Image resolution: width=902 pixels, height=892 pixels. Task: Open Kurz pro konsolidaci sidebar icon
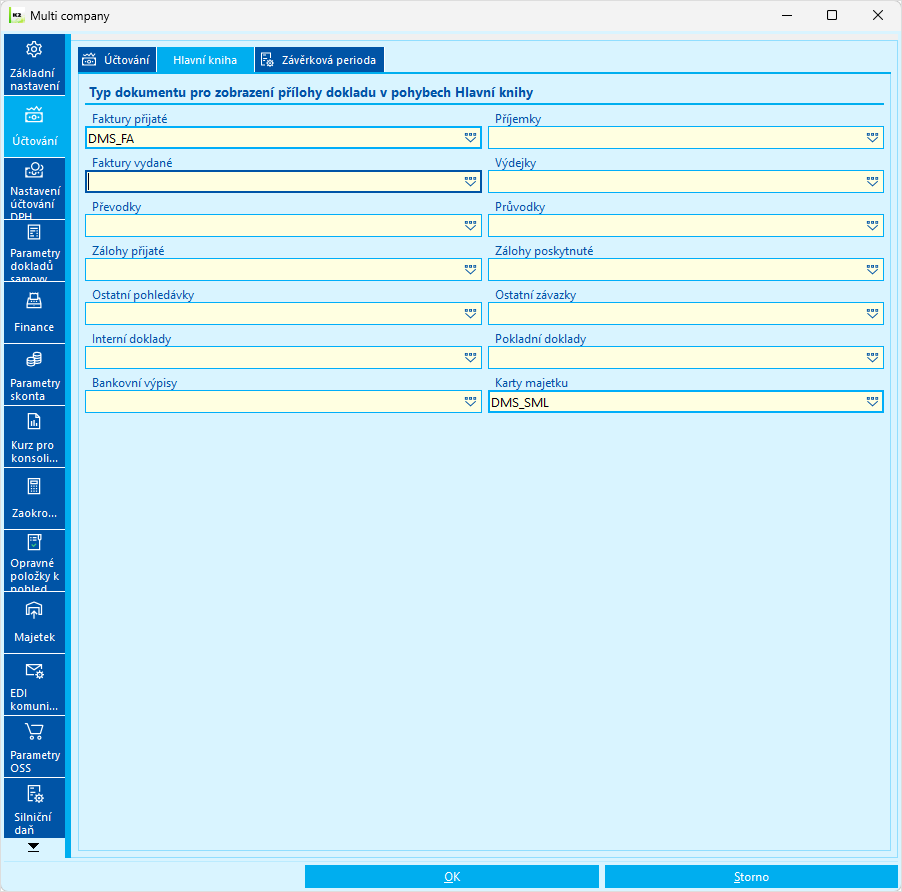(x=34, y=422)
